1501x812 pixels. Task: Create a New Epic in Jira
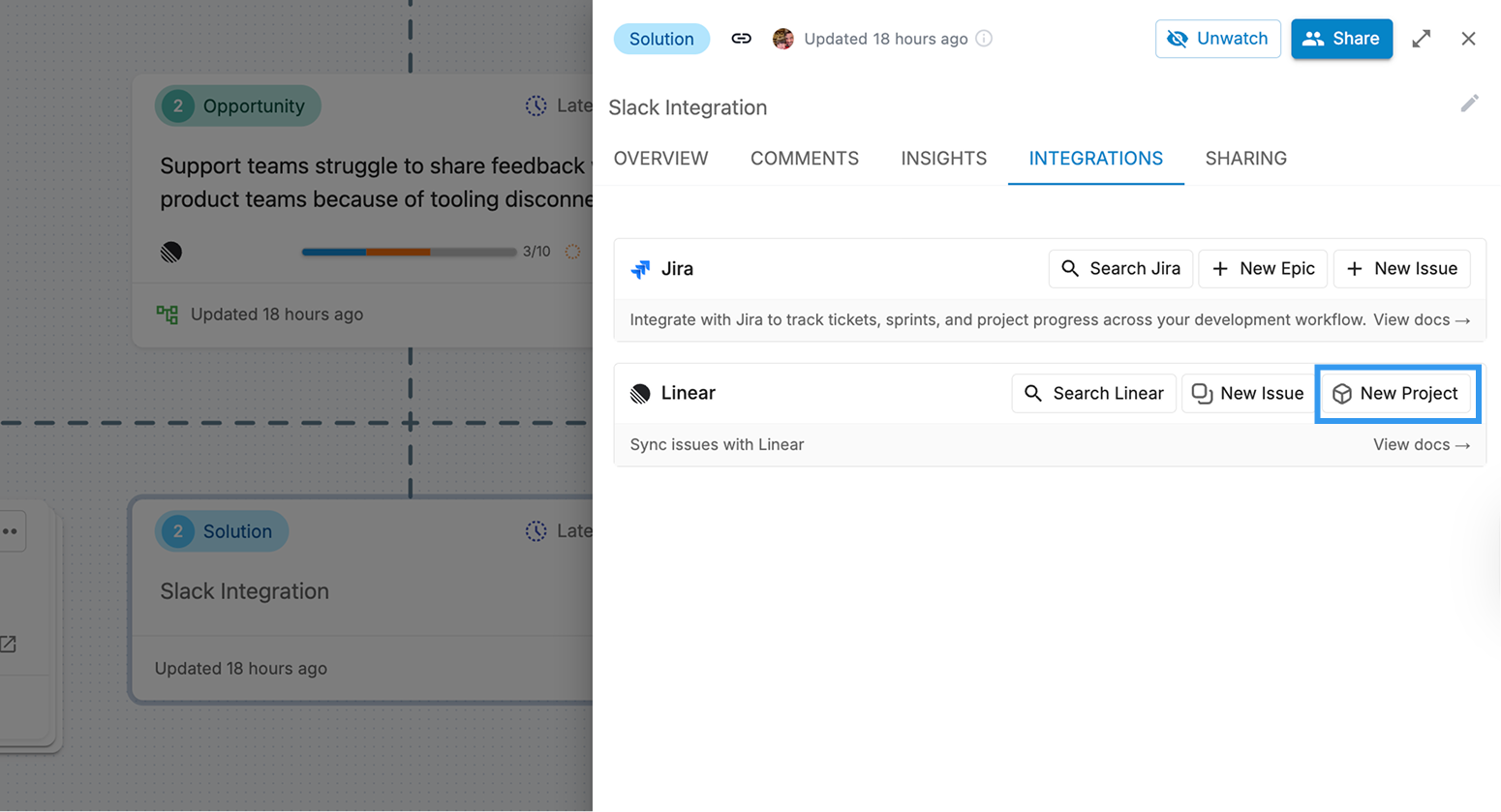[x=1263, y=269]
